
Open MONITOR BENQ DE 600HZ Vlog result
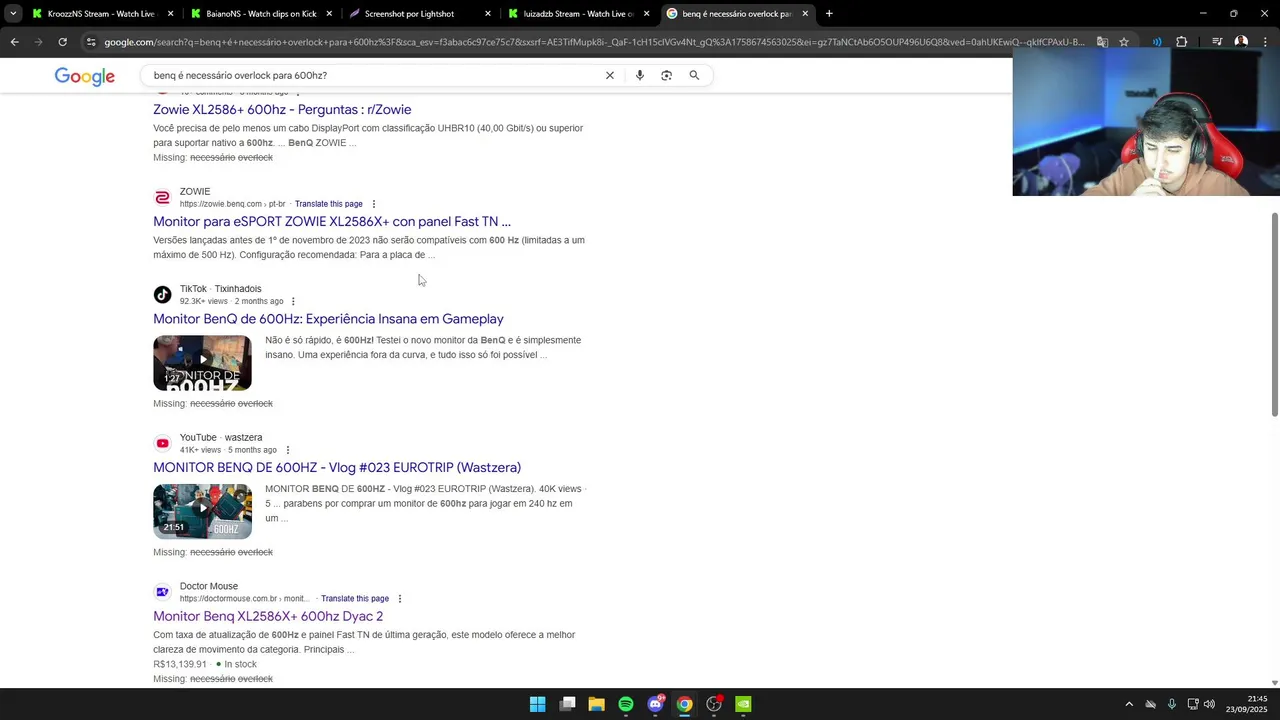pyautogui.click(x=337, y=467)
